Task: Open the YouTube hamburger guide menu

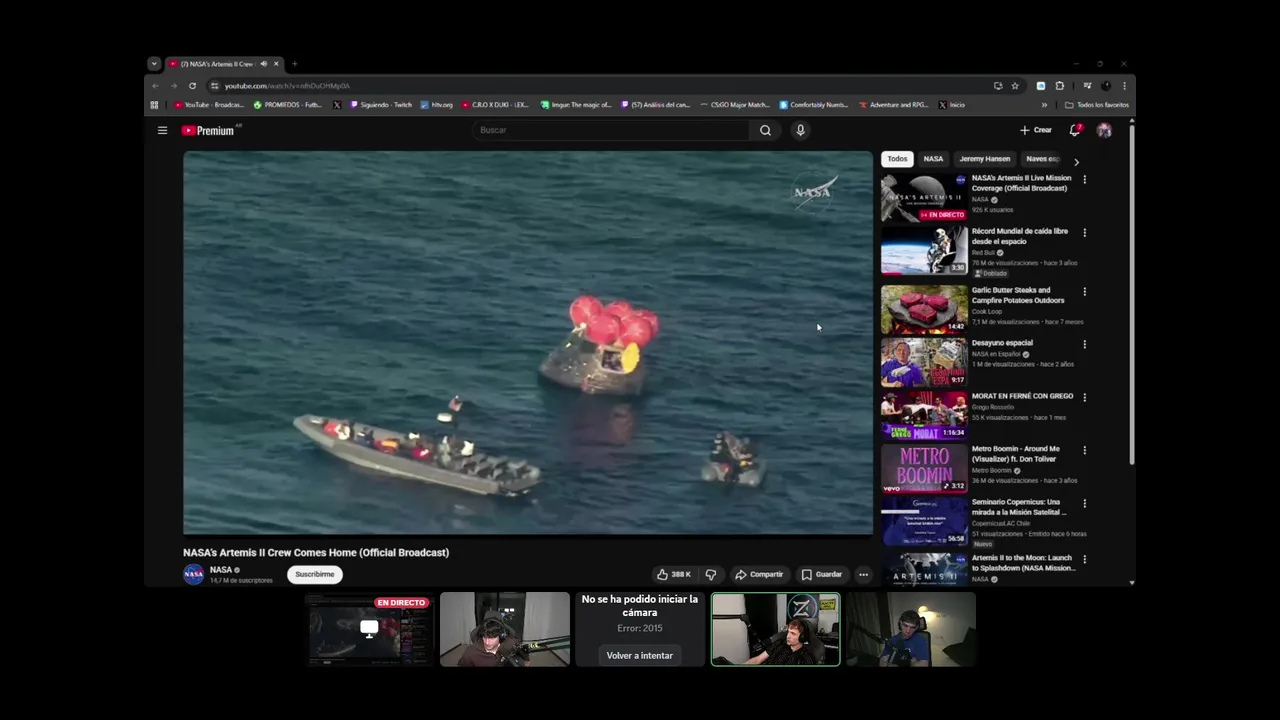Action: tap(162, 130)
